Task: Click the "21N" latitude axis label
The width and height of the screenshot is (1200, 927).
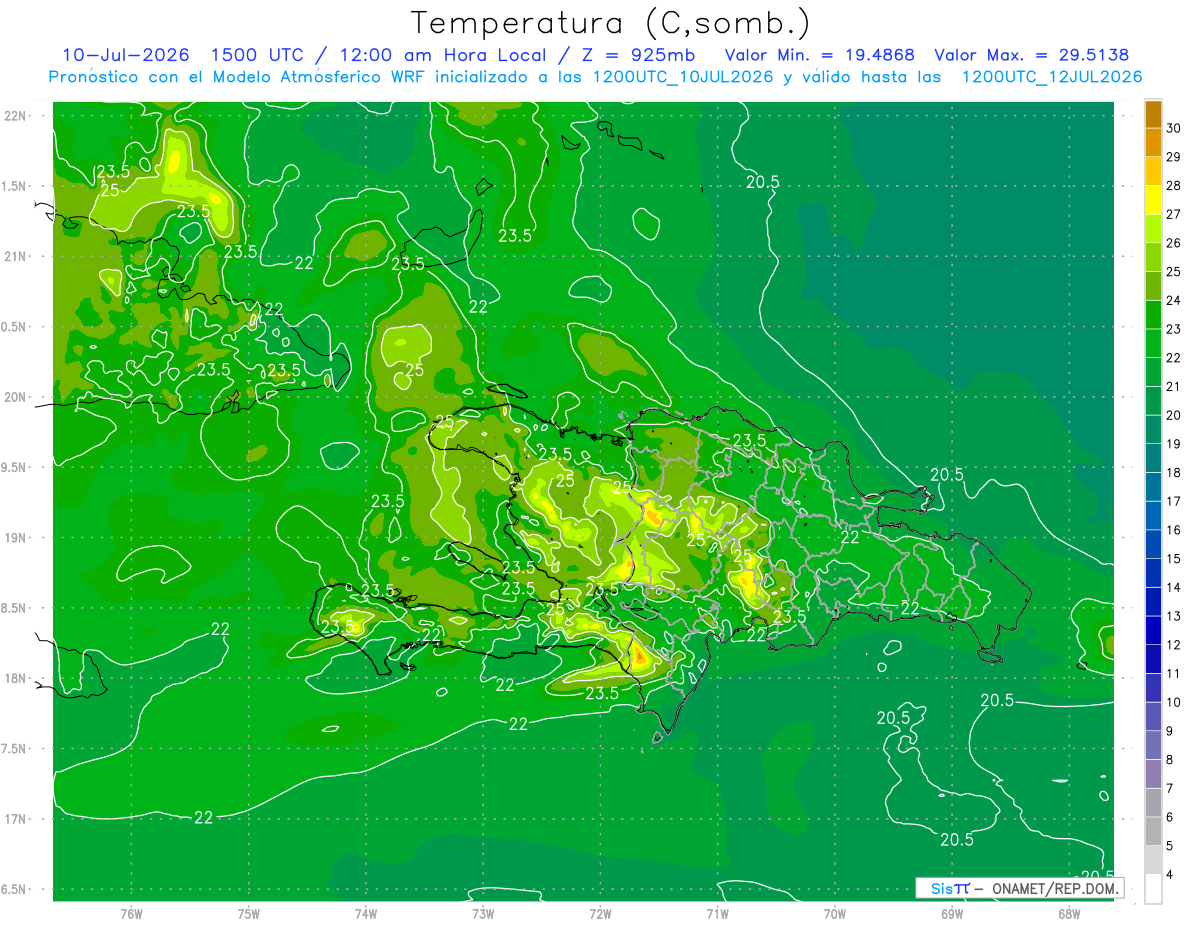Action: pos(16,257)
